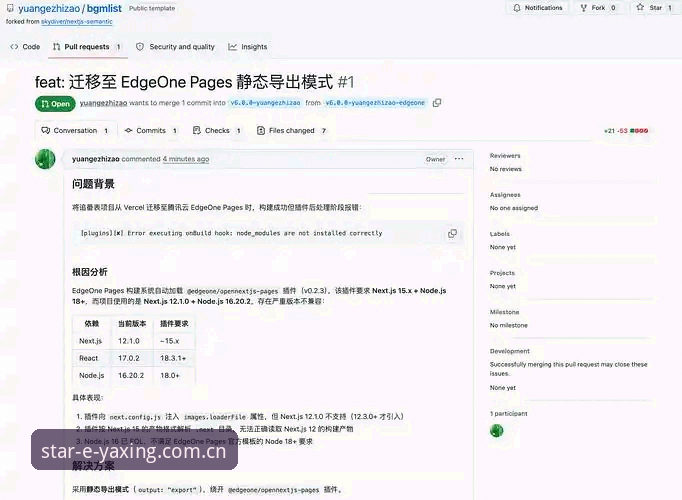Click the Insights graph icon
This screenshot has width=682, height=500.
coord(233,47)
